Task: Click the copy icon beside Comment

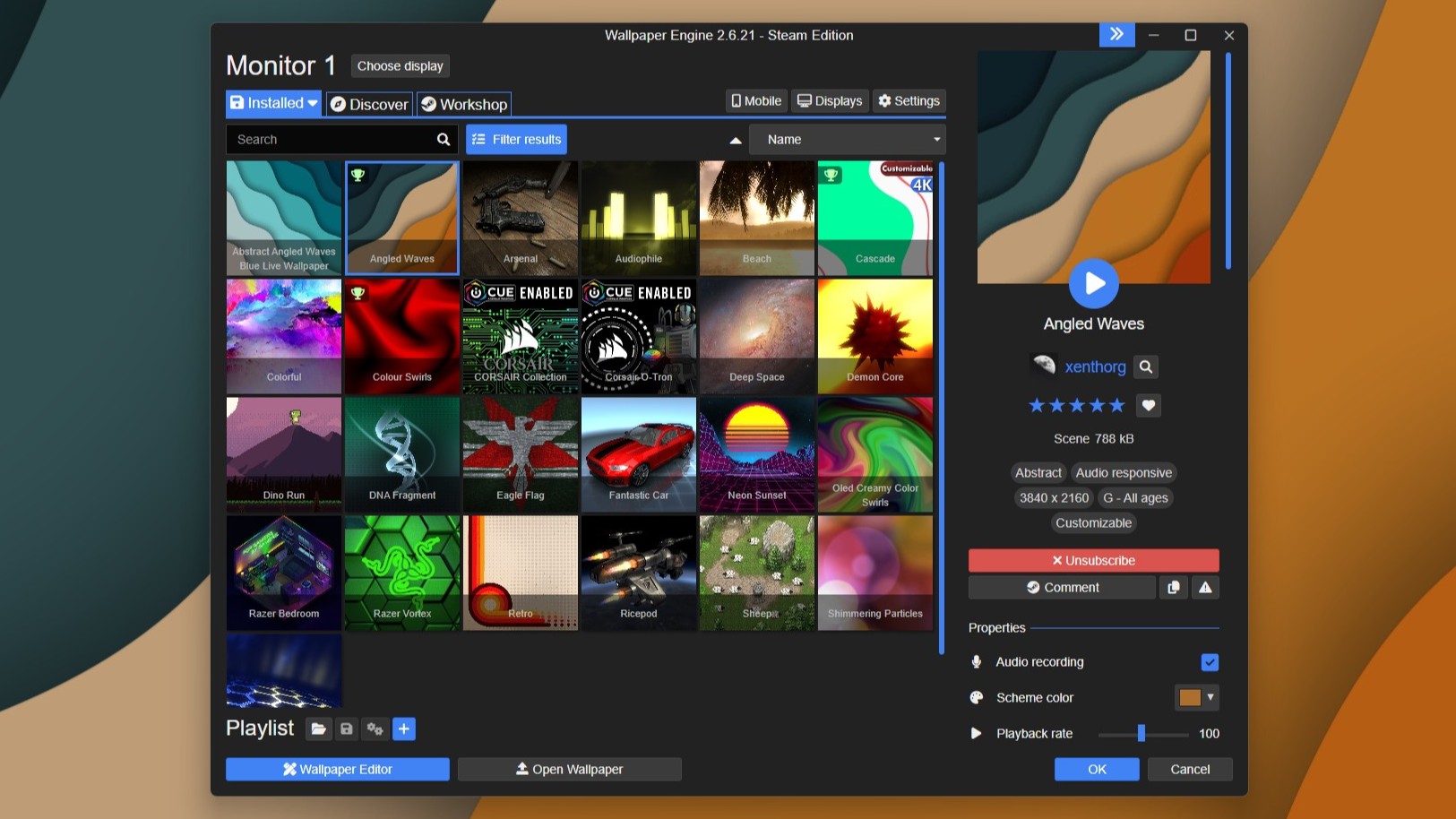Action: [x=1174, y=588]
